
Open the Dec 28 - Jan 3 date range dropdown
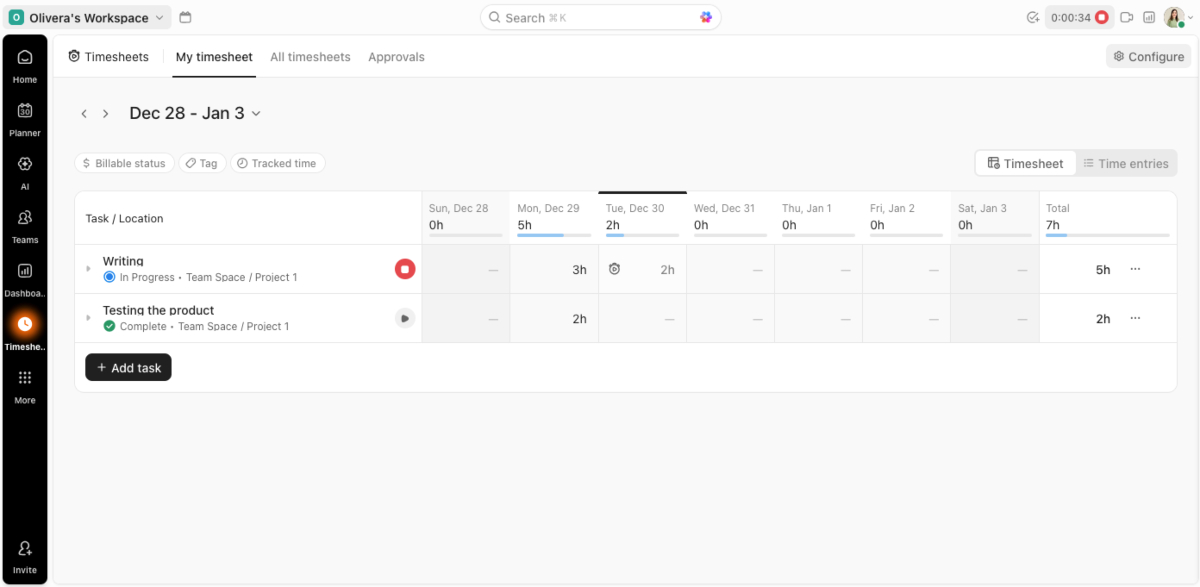(x=195, y=113)
